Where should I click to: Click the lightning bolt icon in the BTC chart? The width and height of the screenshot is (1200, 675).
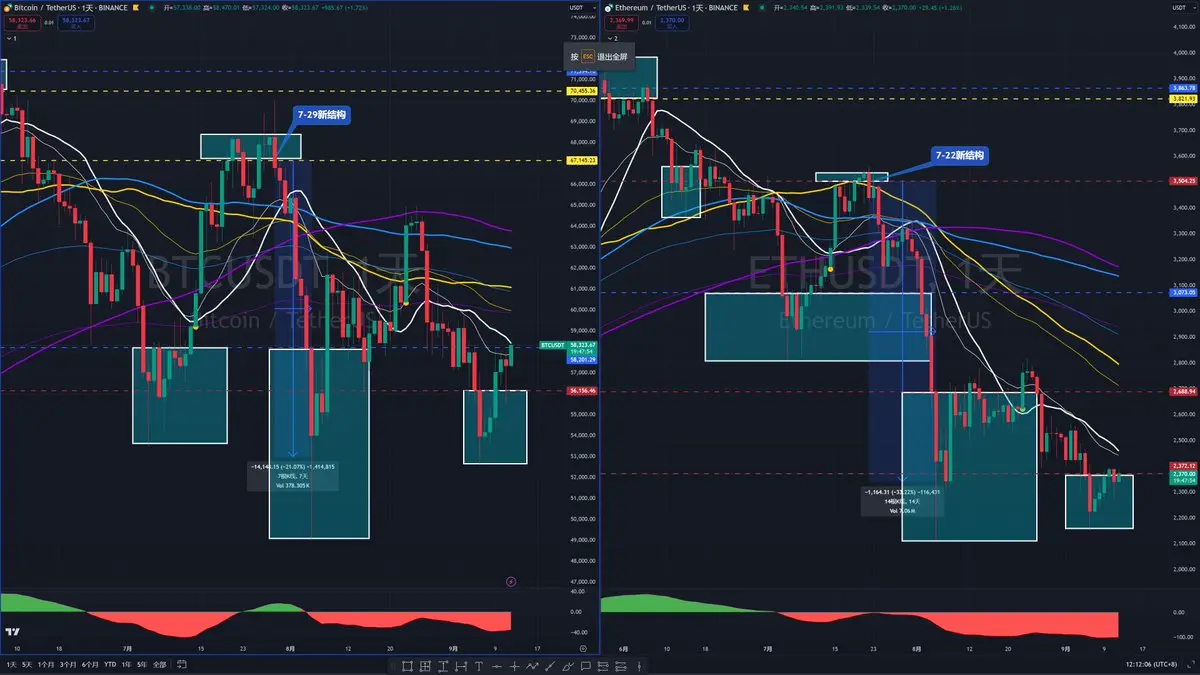pos(511,581)
